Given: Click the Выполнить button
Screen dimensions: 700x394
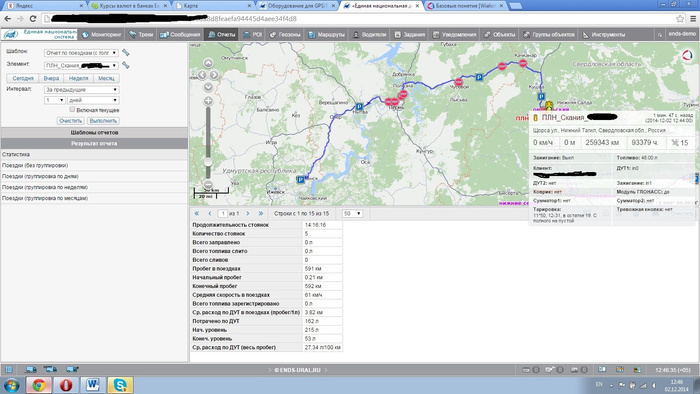Looking at the screenshot, I should coord(103,121).
